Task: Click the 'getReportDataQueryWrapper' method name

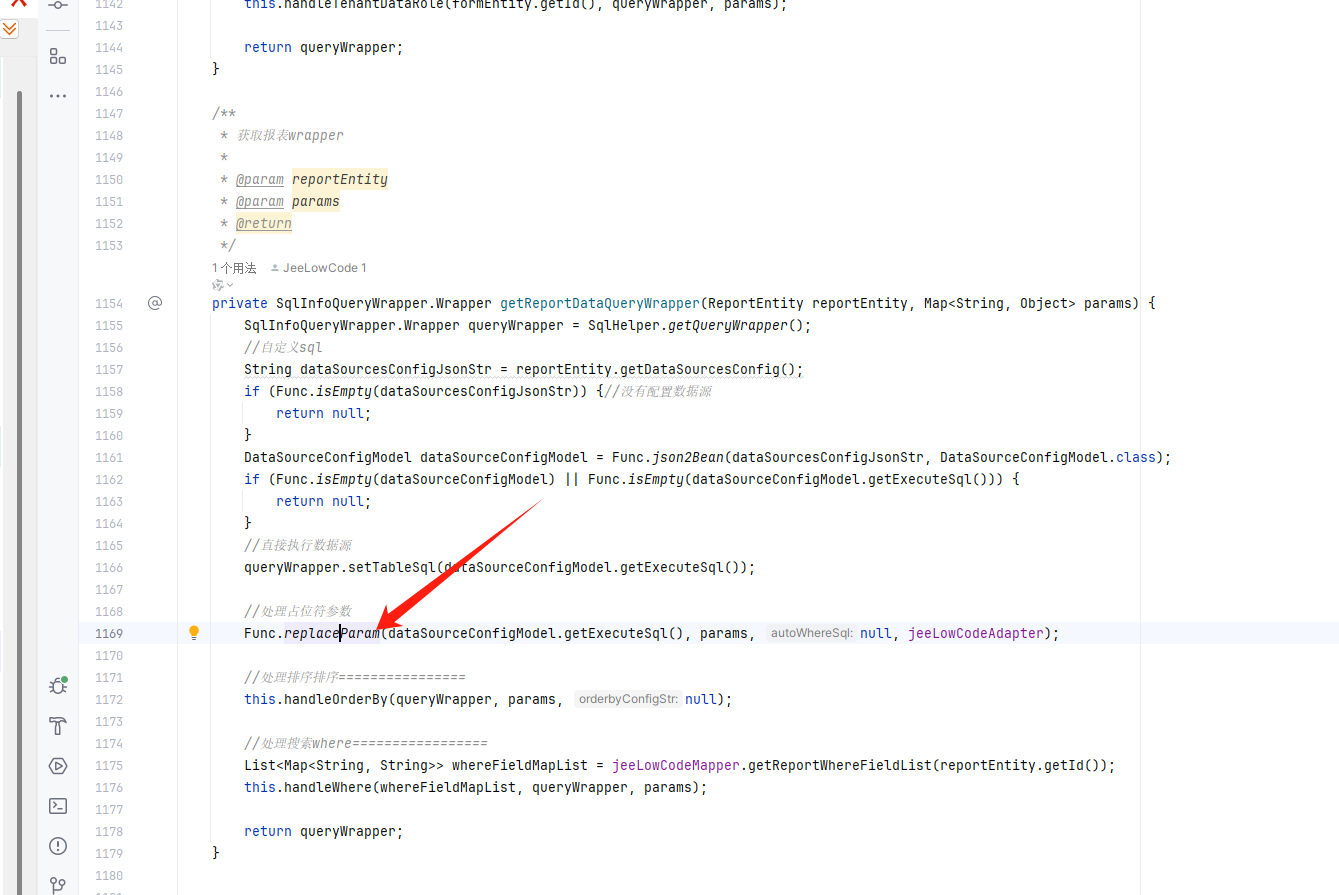Action: tap(600, 303)
